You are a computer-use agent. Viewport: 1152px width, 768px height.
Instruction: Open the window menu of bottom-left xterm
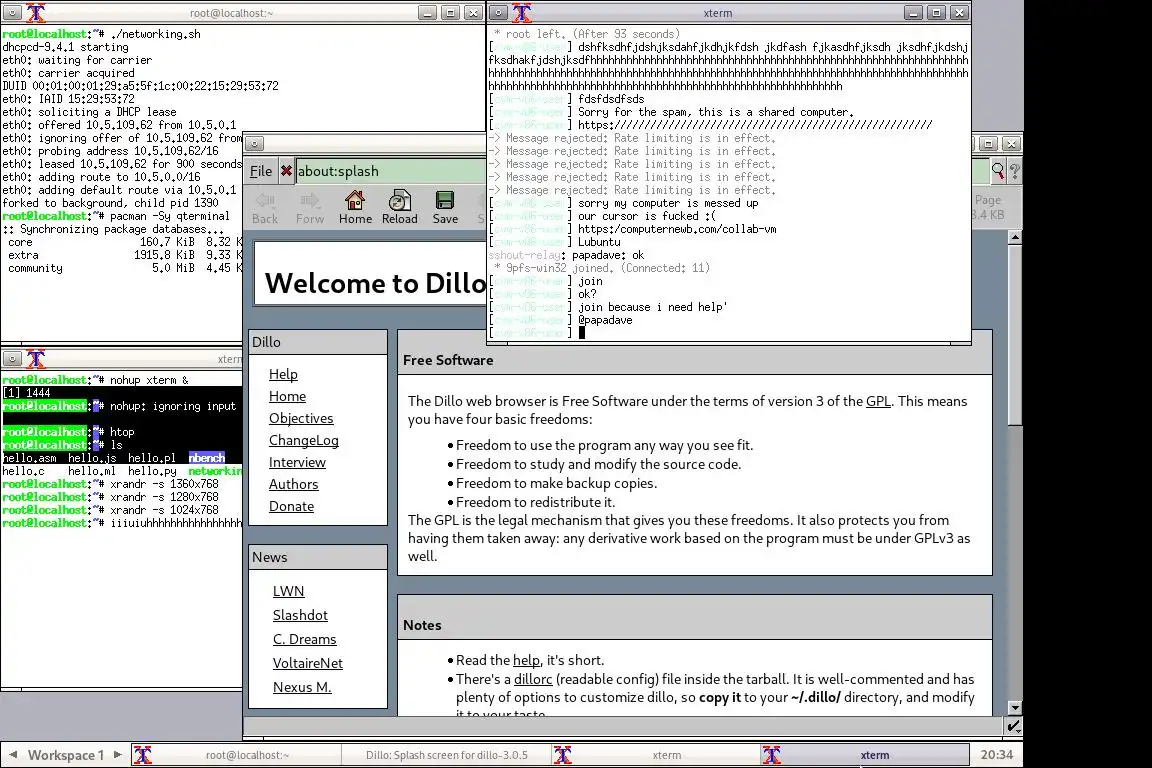(x=12, y=359)
